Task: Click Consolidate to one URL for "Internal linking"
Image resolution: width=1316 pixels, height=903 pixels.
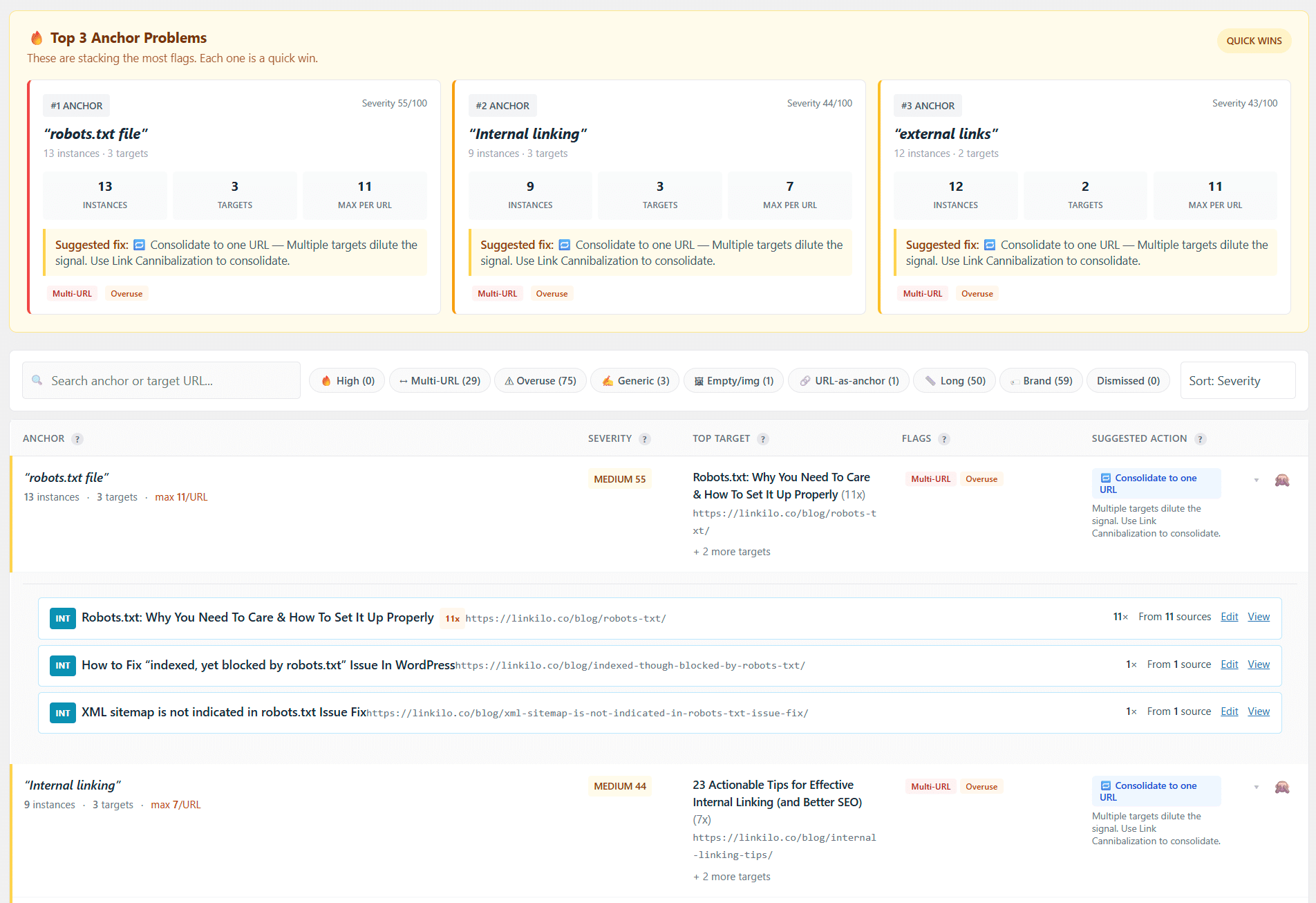Action: (x=1156, y=791)
